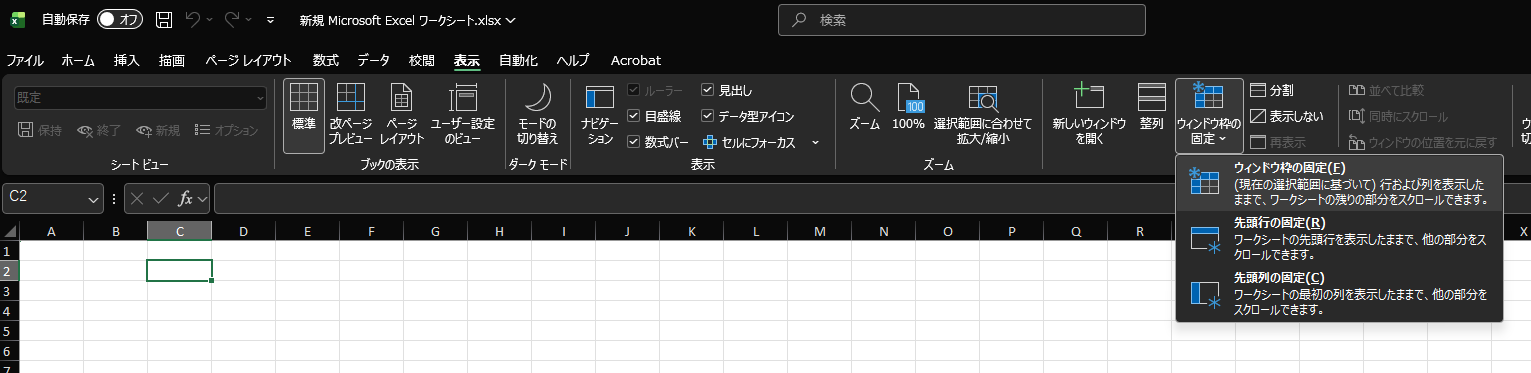
Task: Click the ウィンドウ枠の固定 dropdown button
Action: coord(1209,115)
